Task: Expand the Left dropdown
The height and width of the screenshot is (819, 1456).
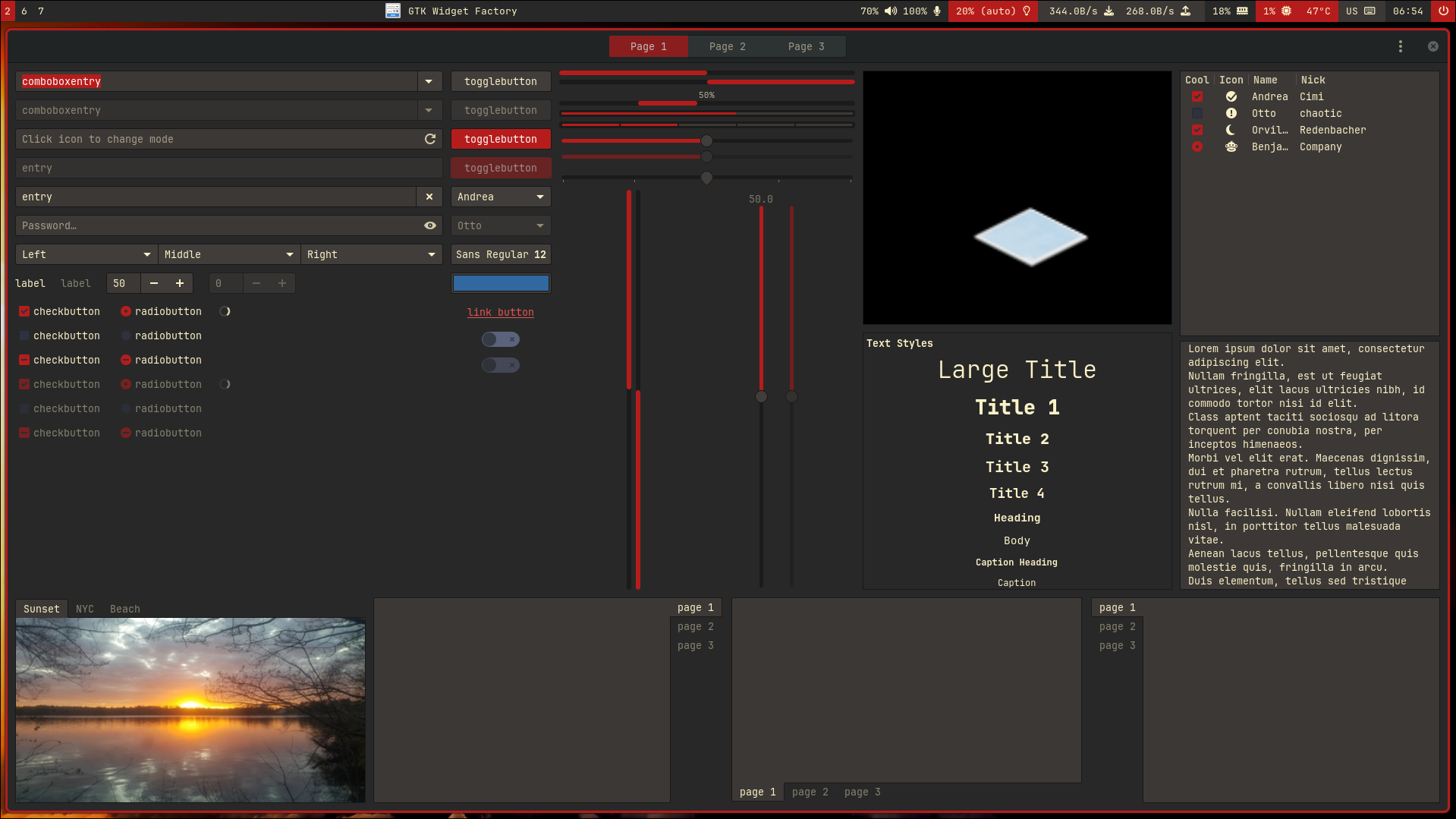Action: coord(85,254)
